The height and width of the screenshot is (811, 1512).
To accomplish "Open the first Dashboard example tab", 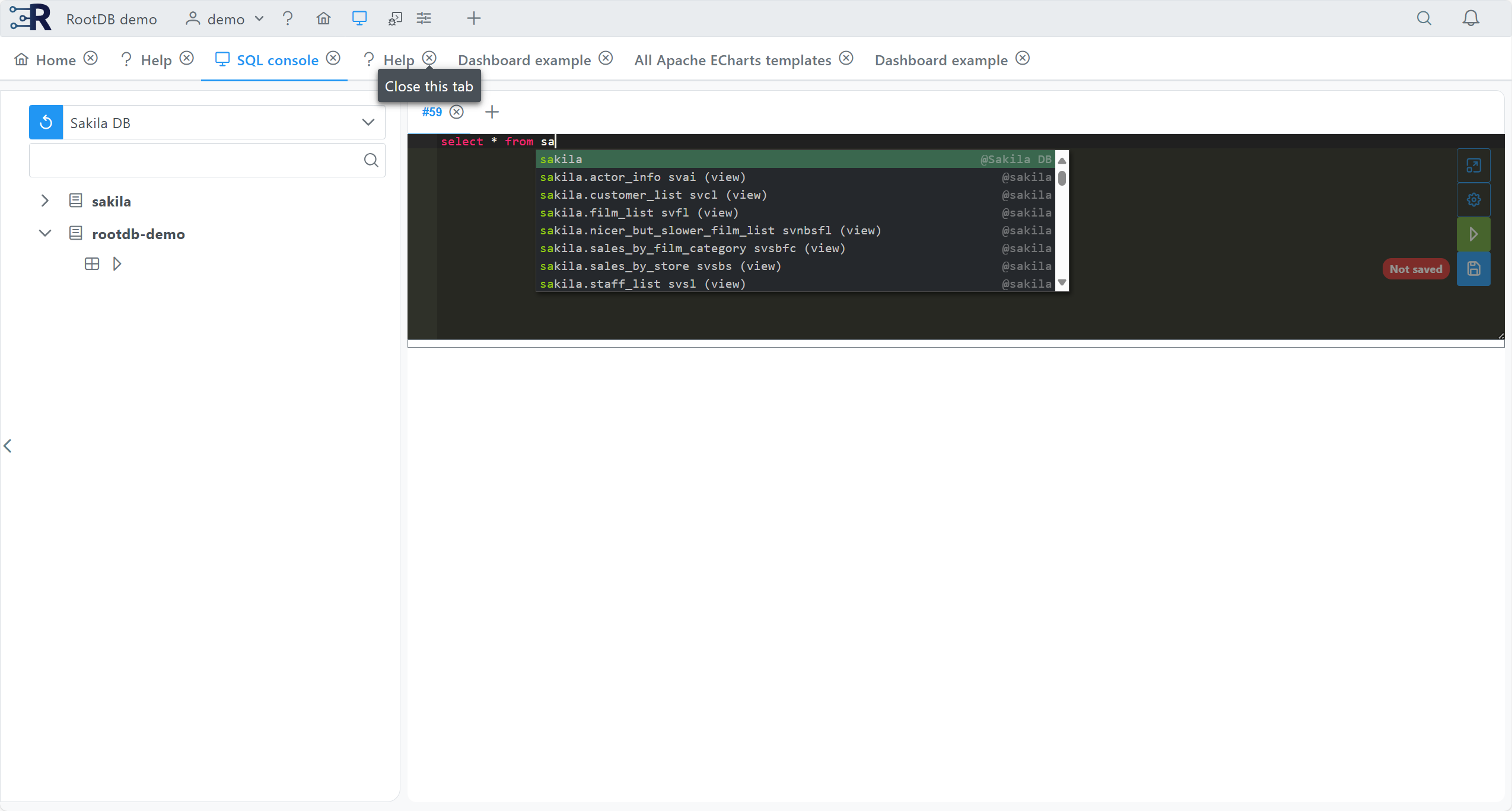I will pos(524,60).
